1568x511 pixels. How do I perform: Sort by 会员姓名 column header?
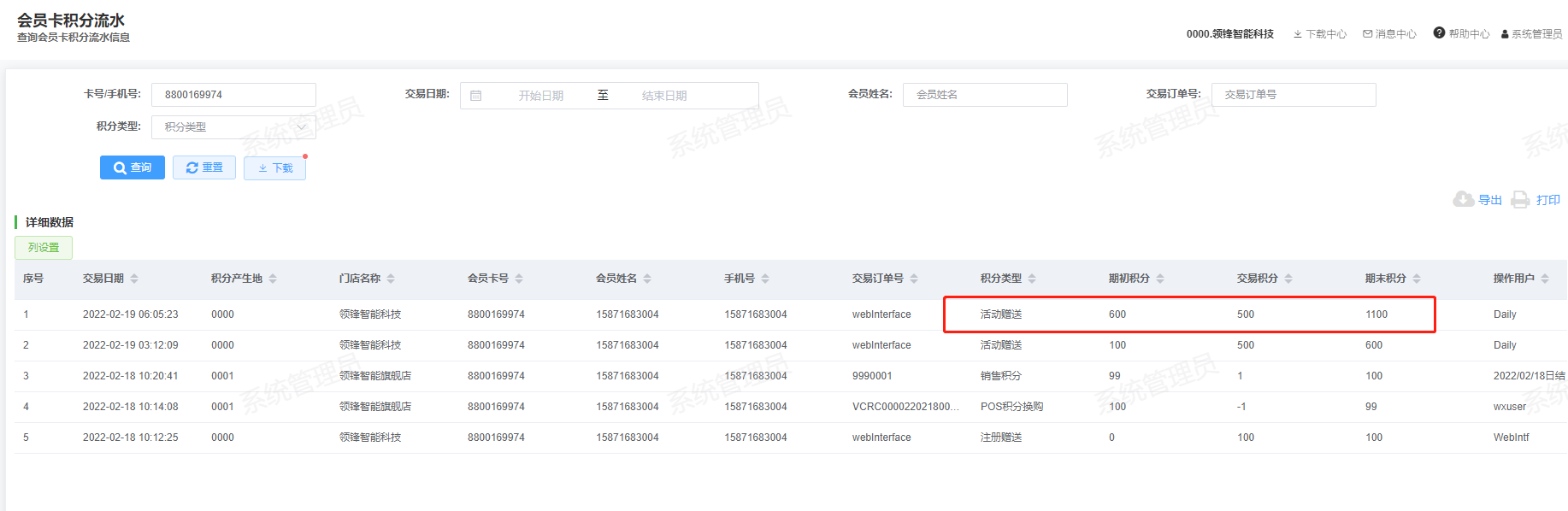647,279
